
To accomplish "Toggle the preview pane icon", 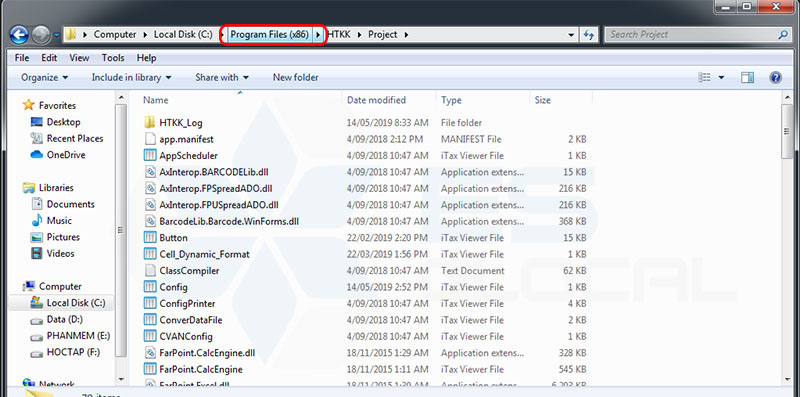I will [747, 78].
